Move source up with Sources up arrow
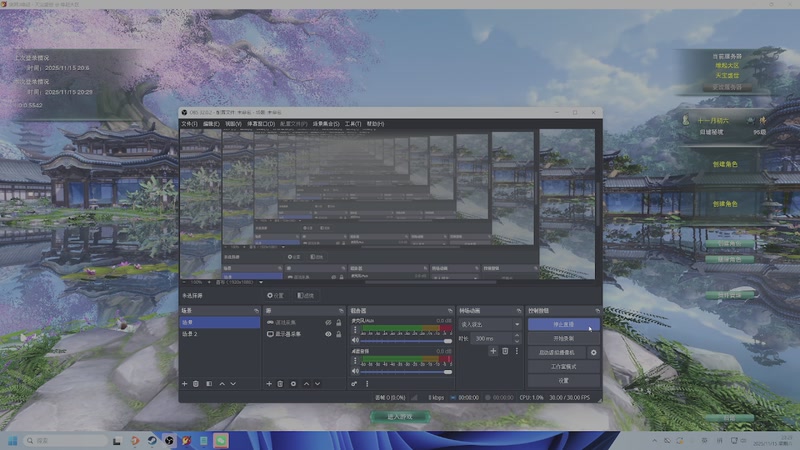Screen dimensions: 800x450 (306, 384)
